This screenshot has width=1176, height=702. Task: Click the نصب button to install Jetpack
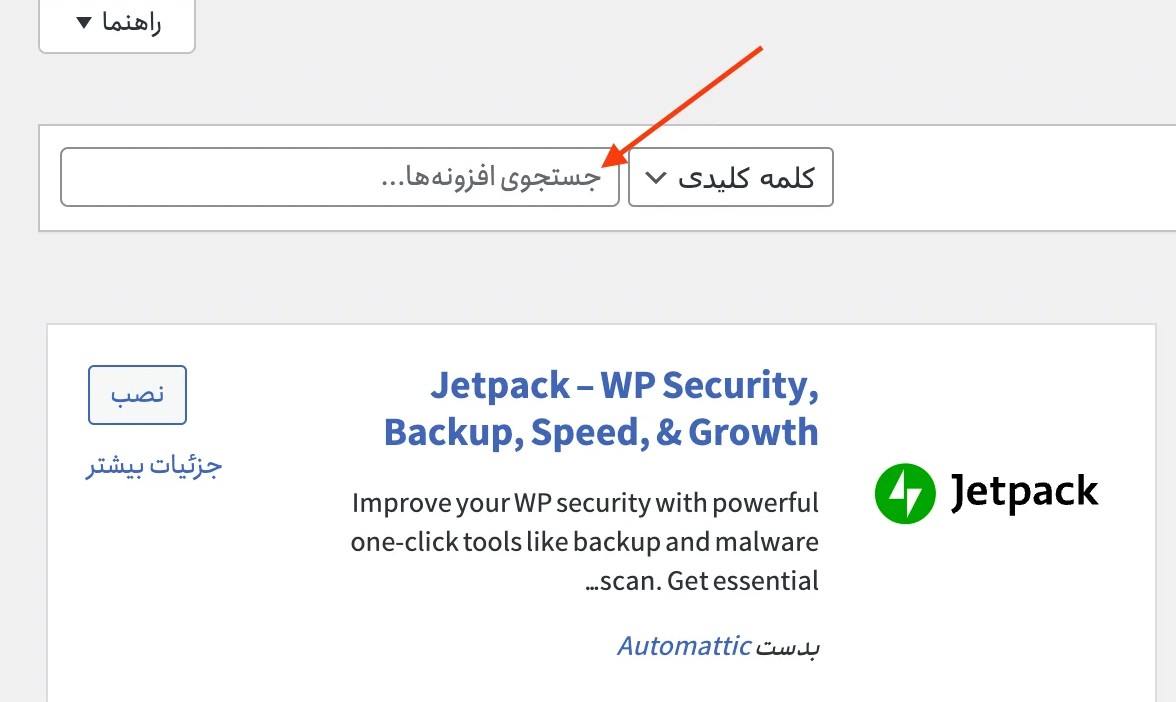(137, 394)
